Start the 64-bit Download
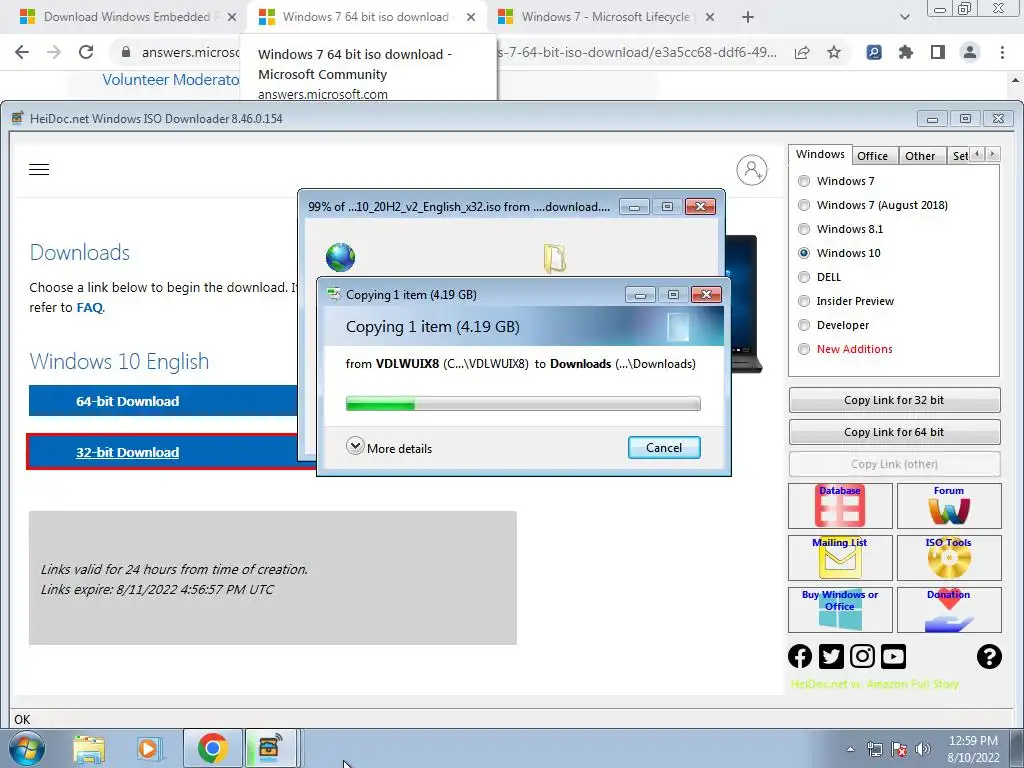 [127, 401]
